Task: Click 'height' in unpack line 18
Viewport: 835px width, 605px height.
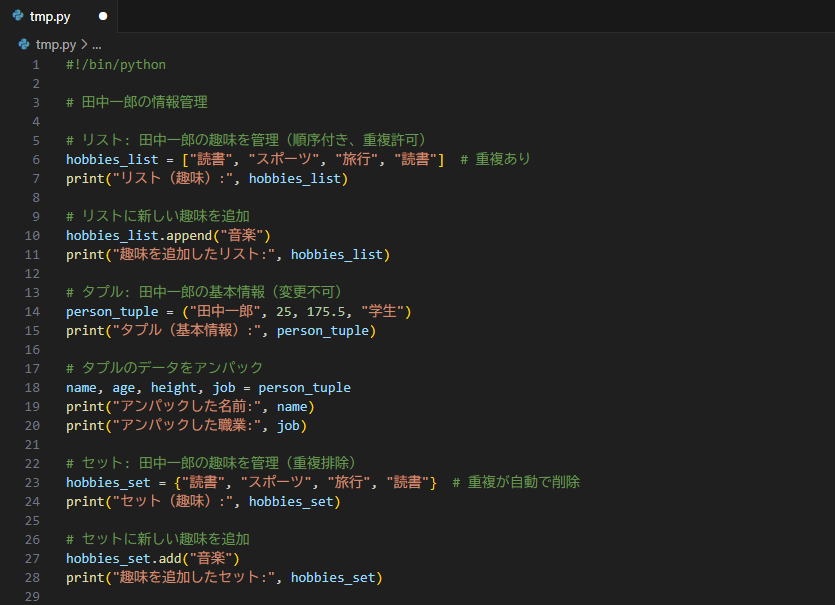Action: pos(174,388)
